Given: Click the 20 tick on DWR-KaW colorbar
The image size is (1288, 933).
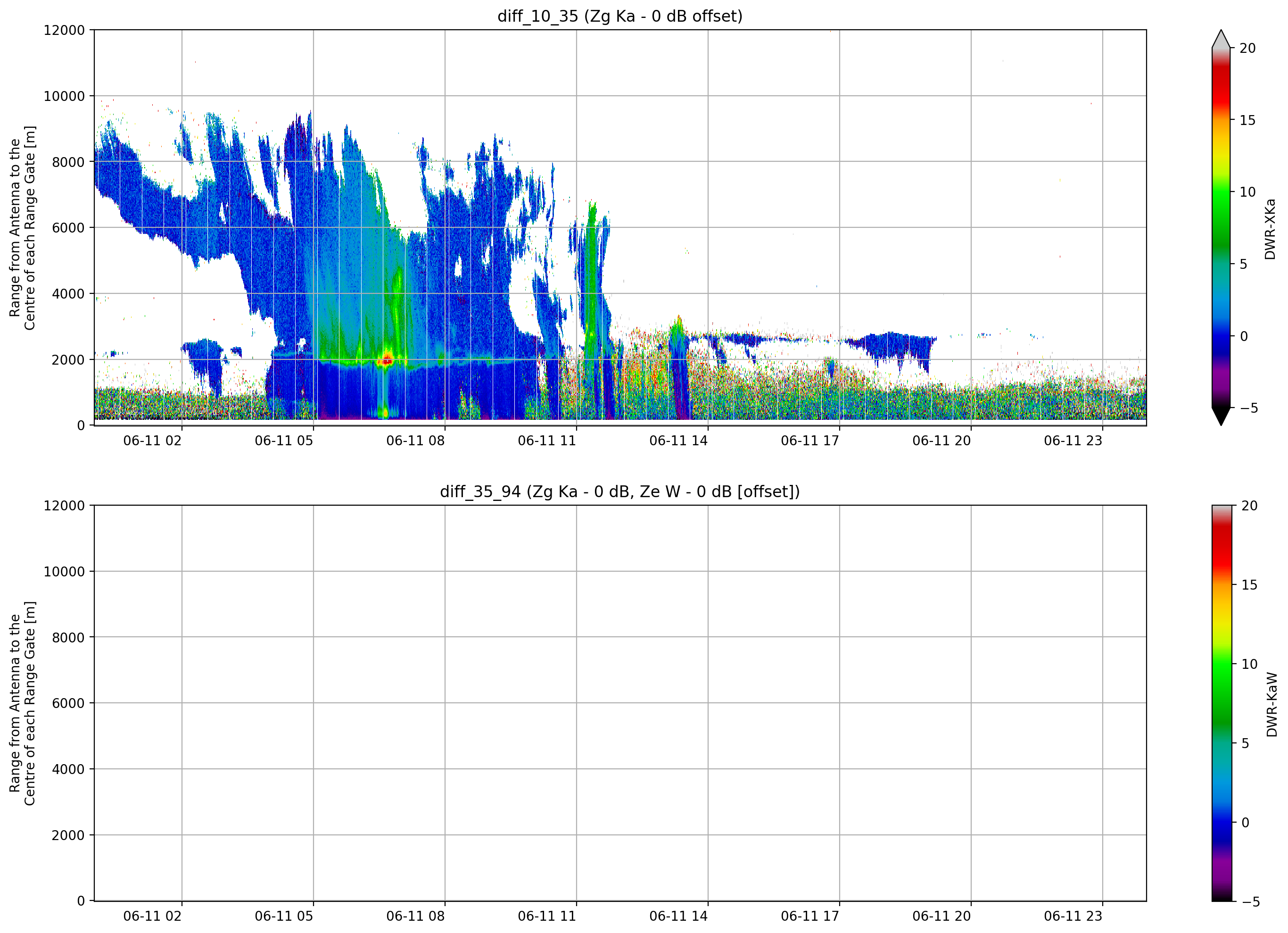Looking at the screenshot, I should click(x=1249, y=506).
